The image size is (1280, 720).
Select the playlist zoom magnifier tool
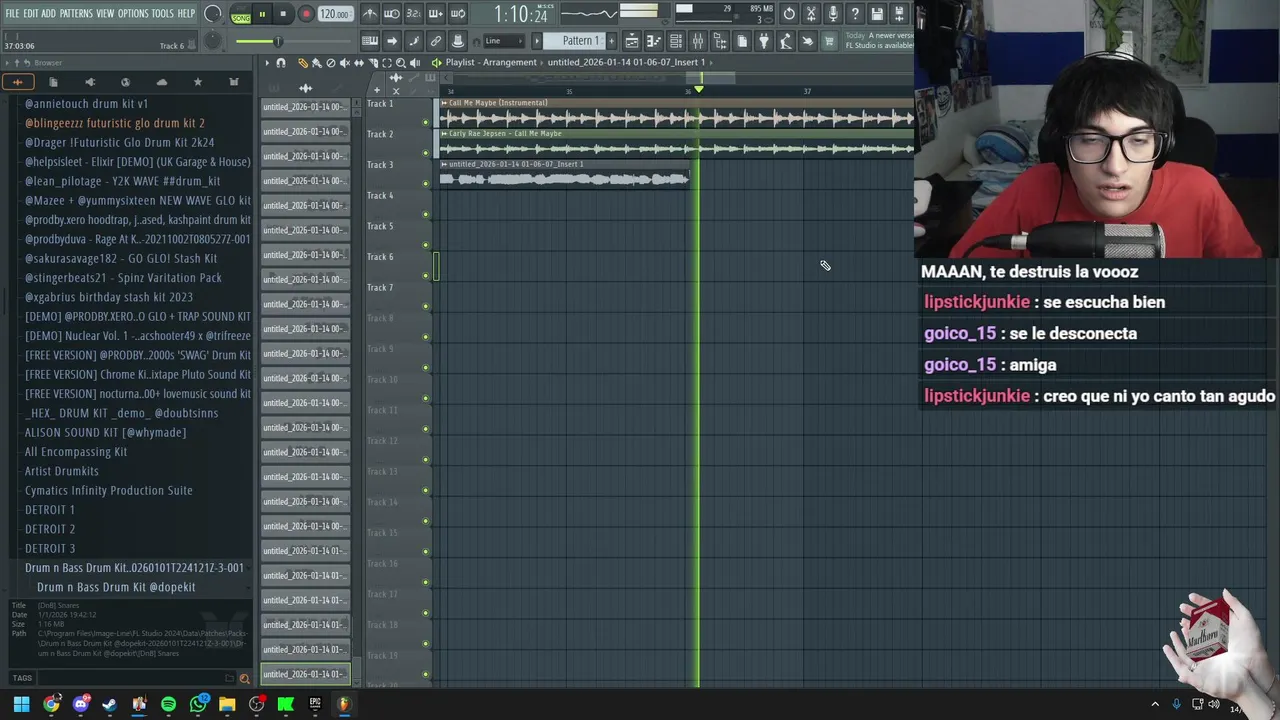[x=401, y=63]
